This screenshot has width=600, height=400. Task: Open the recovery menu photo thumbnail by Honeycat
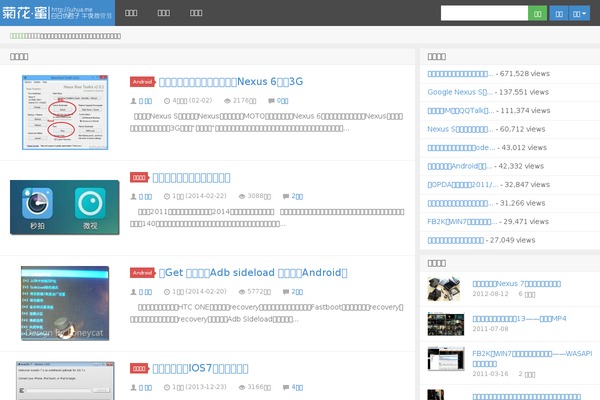(x=65, y=303)
